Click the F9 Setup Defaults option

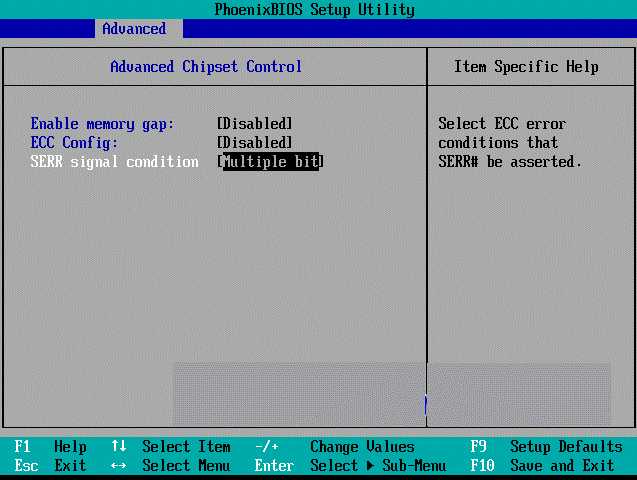(545, 447)
